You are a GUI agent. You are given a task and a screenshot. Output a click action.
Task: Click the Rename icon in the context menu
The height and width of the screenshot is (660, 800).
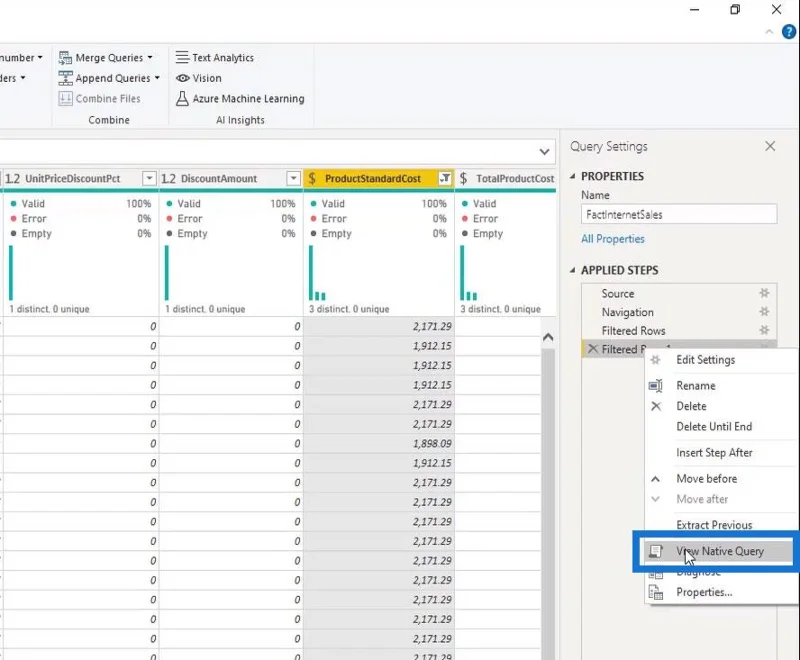pyautogui.click(x=656, y=386)
